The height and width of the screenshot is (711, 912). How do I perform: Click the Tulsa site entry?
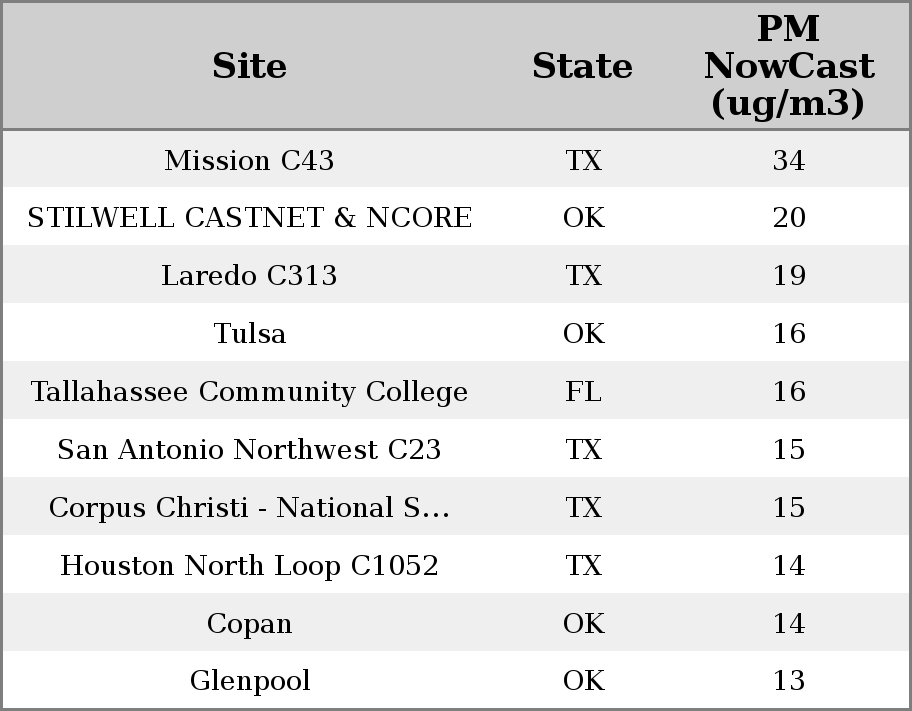tap(249, 333)
